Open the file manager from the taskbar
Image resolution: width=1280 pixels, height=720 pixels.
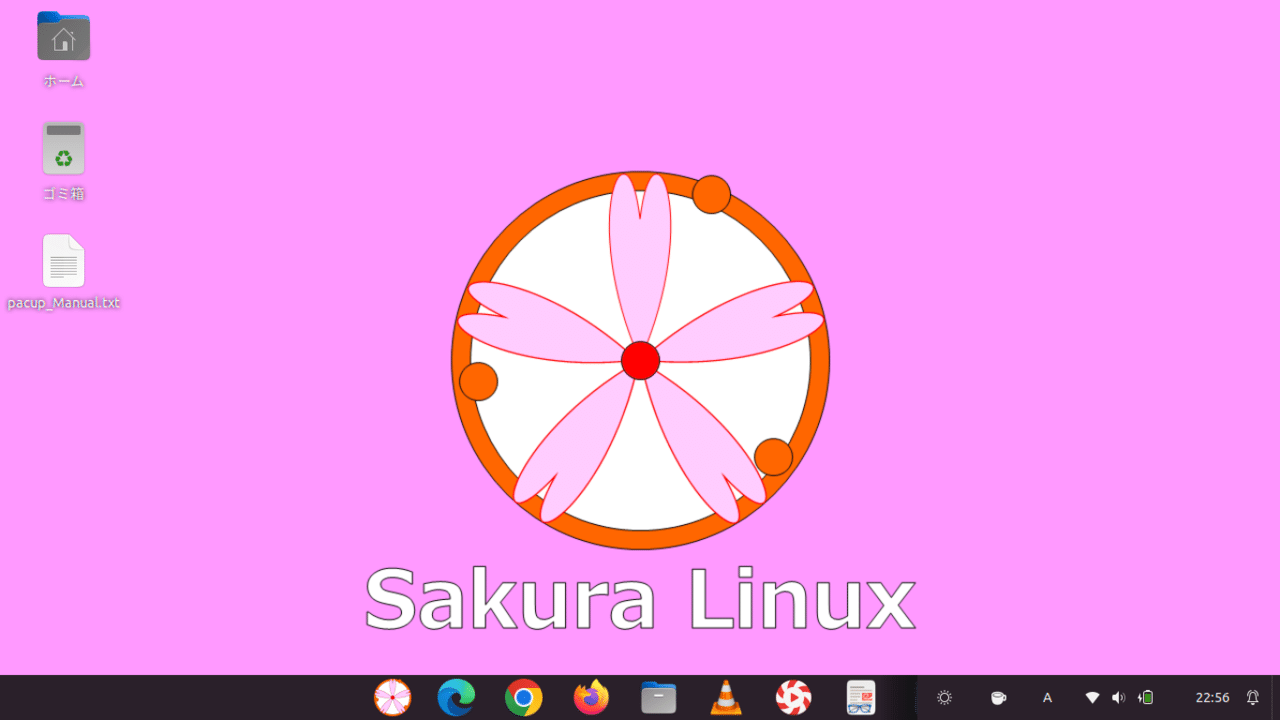tap(658, 697)
